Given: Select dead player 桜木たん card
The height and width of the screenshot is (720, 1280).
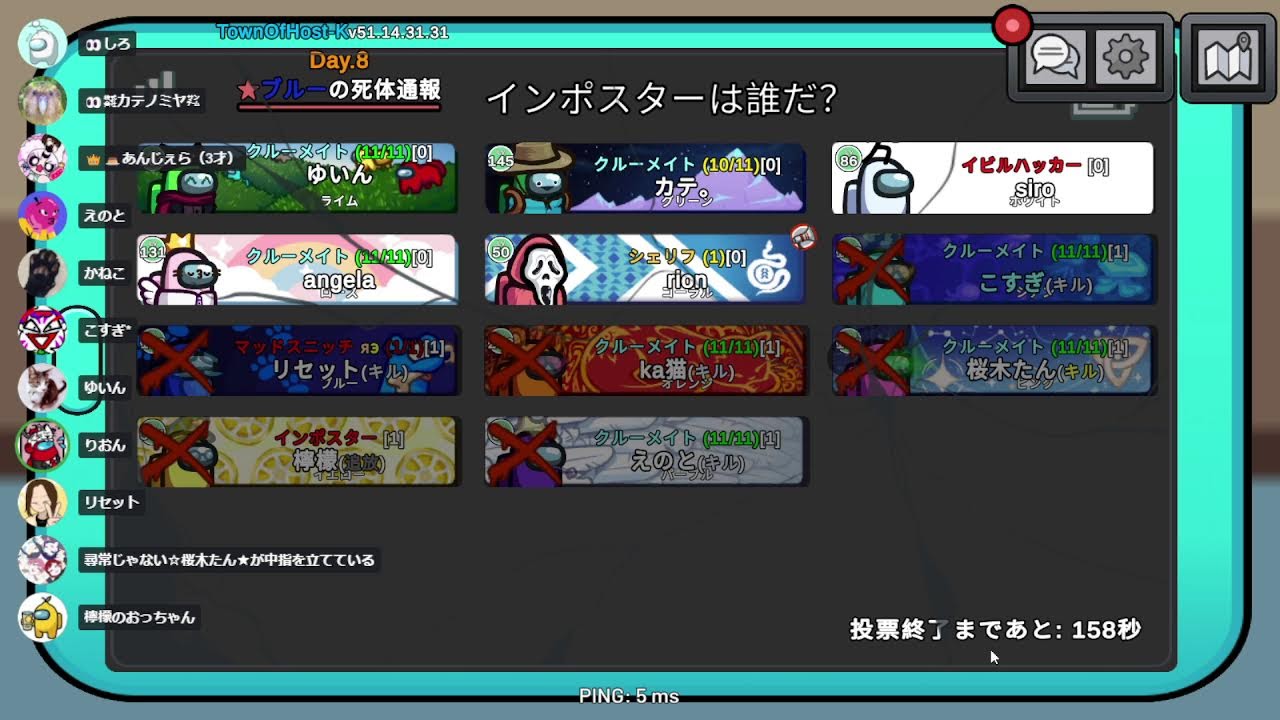Looking at the screenshot, I should (x=994, y=361).
